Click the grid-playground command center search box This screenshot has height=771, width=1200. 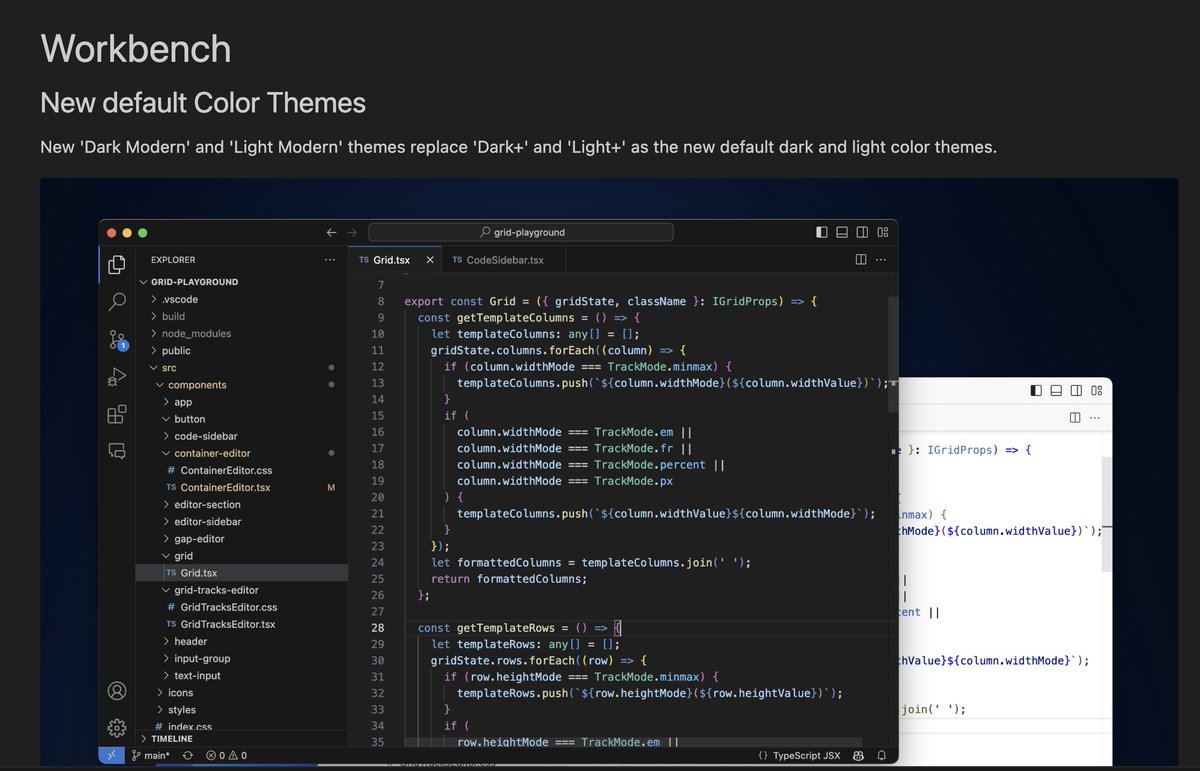(x=521, y=232)
